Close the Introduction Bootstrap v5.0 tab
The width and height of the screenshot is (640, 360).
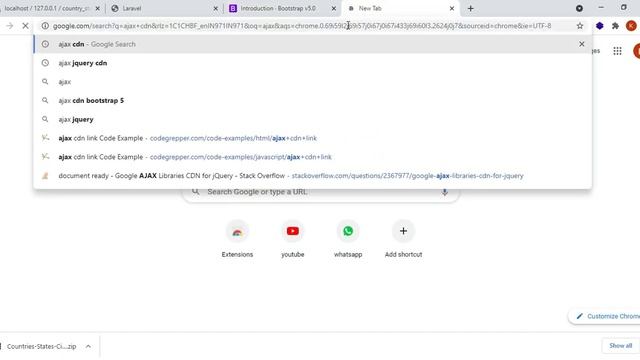pos(333,8)
